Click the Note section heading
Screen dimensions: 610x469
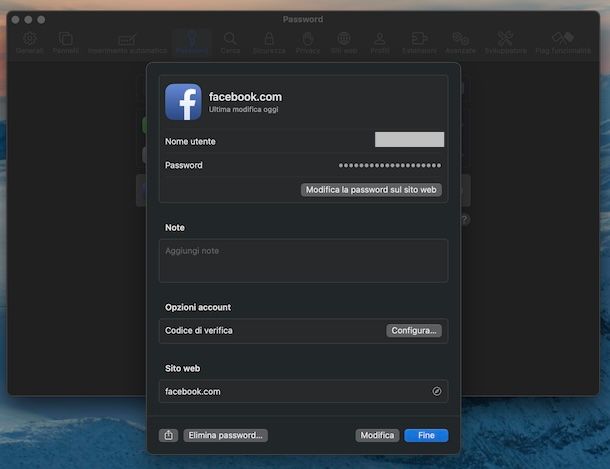175,228
